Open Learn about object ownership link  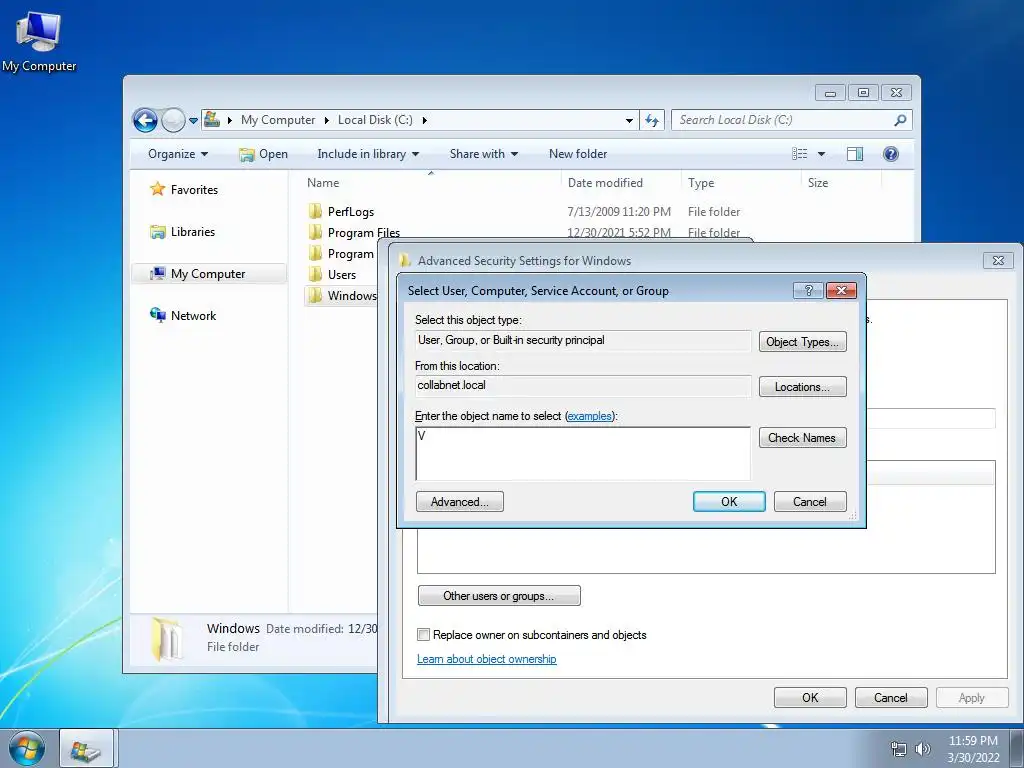click(487, 659)
